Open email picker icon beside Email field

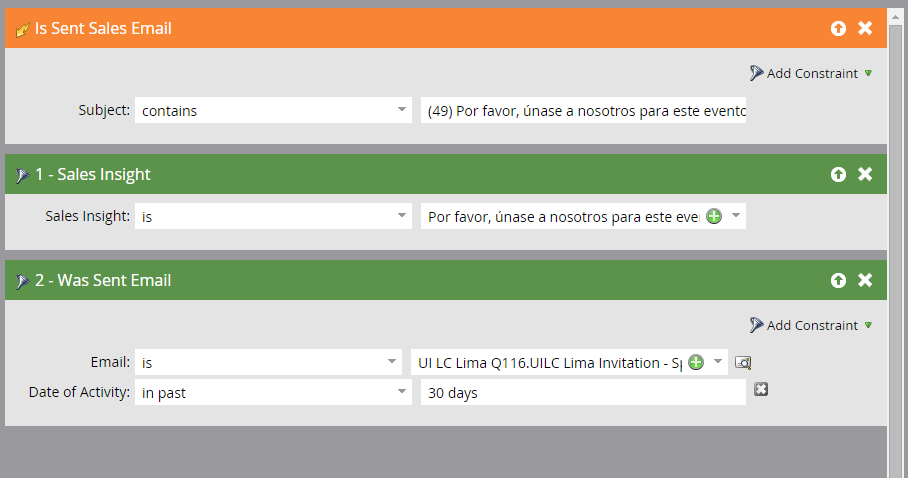[x=742, y=362]
